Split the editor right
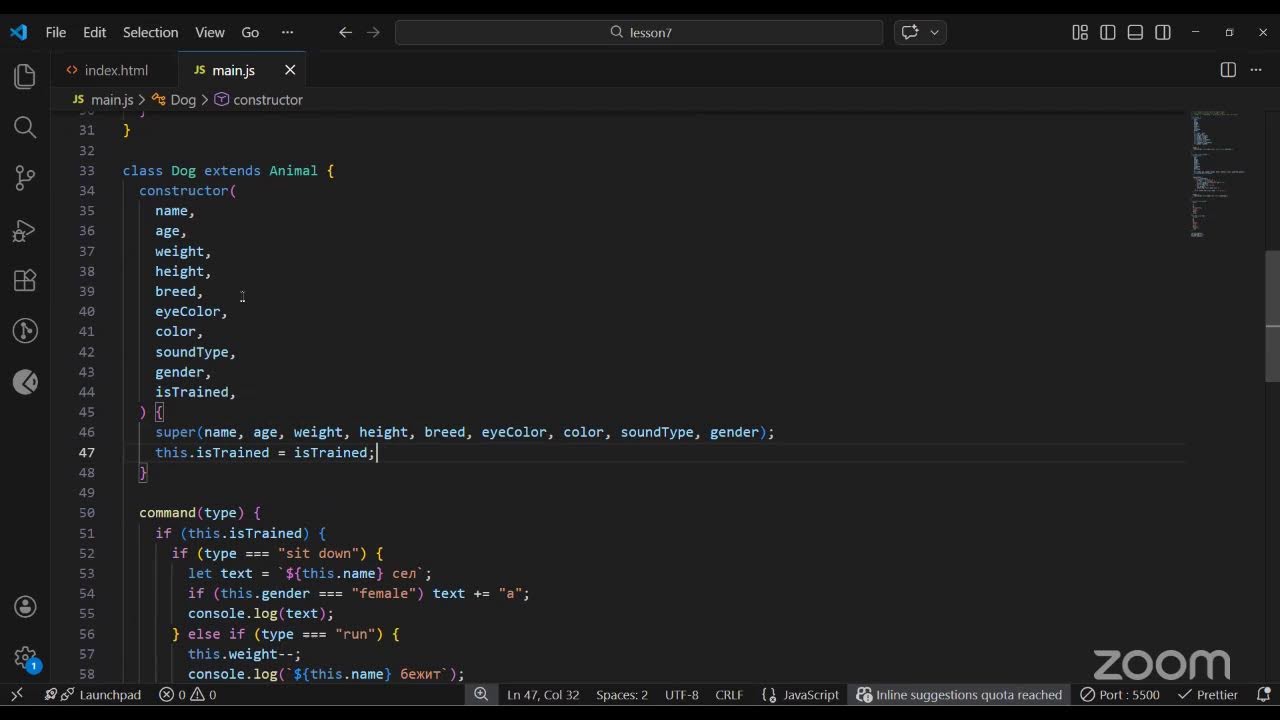 coord(1228,70)
